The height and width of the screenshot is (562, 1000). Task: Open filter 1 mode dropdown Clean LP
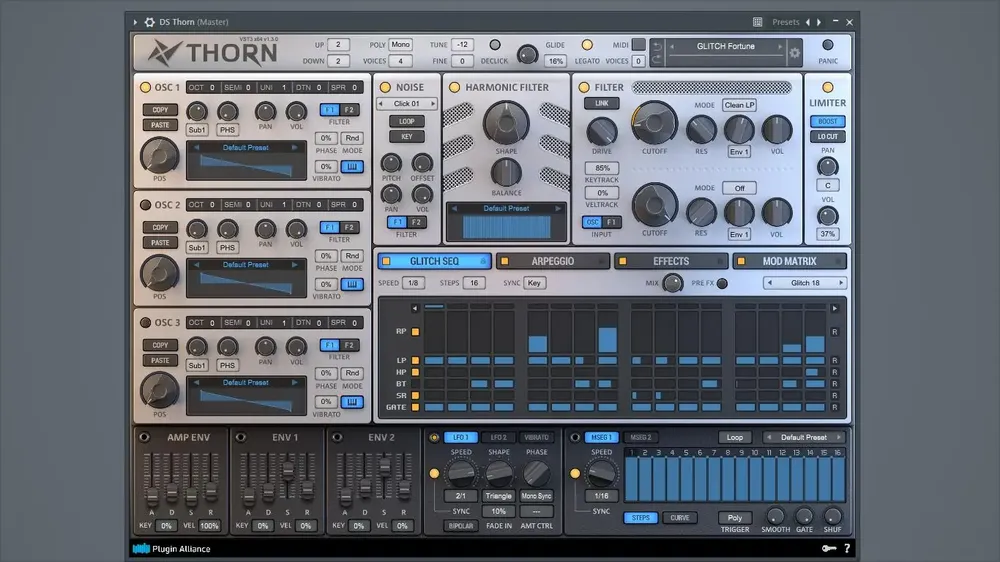point(739,105)
